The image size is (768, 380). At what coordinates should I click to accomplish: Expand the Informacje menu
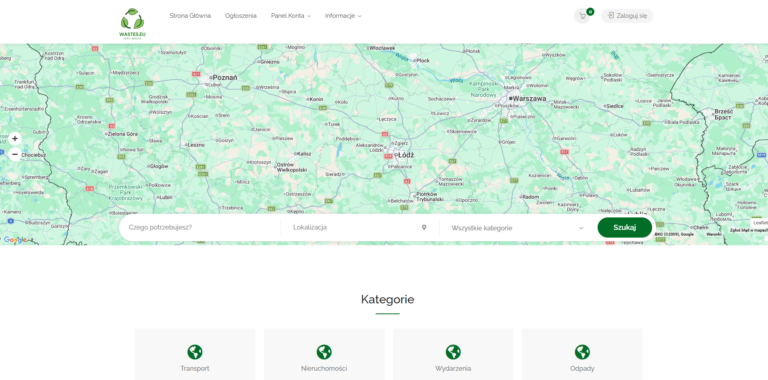(x=343, y=16)
